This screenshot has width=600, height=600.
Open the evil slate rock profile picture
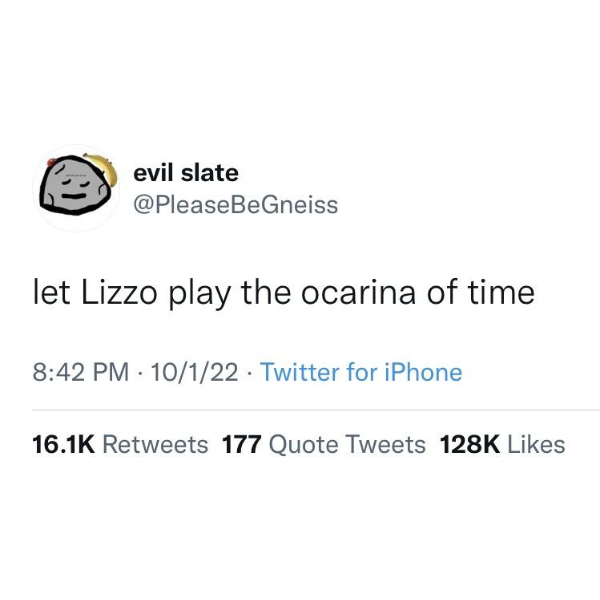point(77,188)
